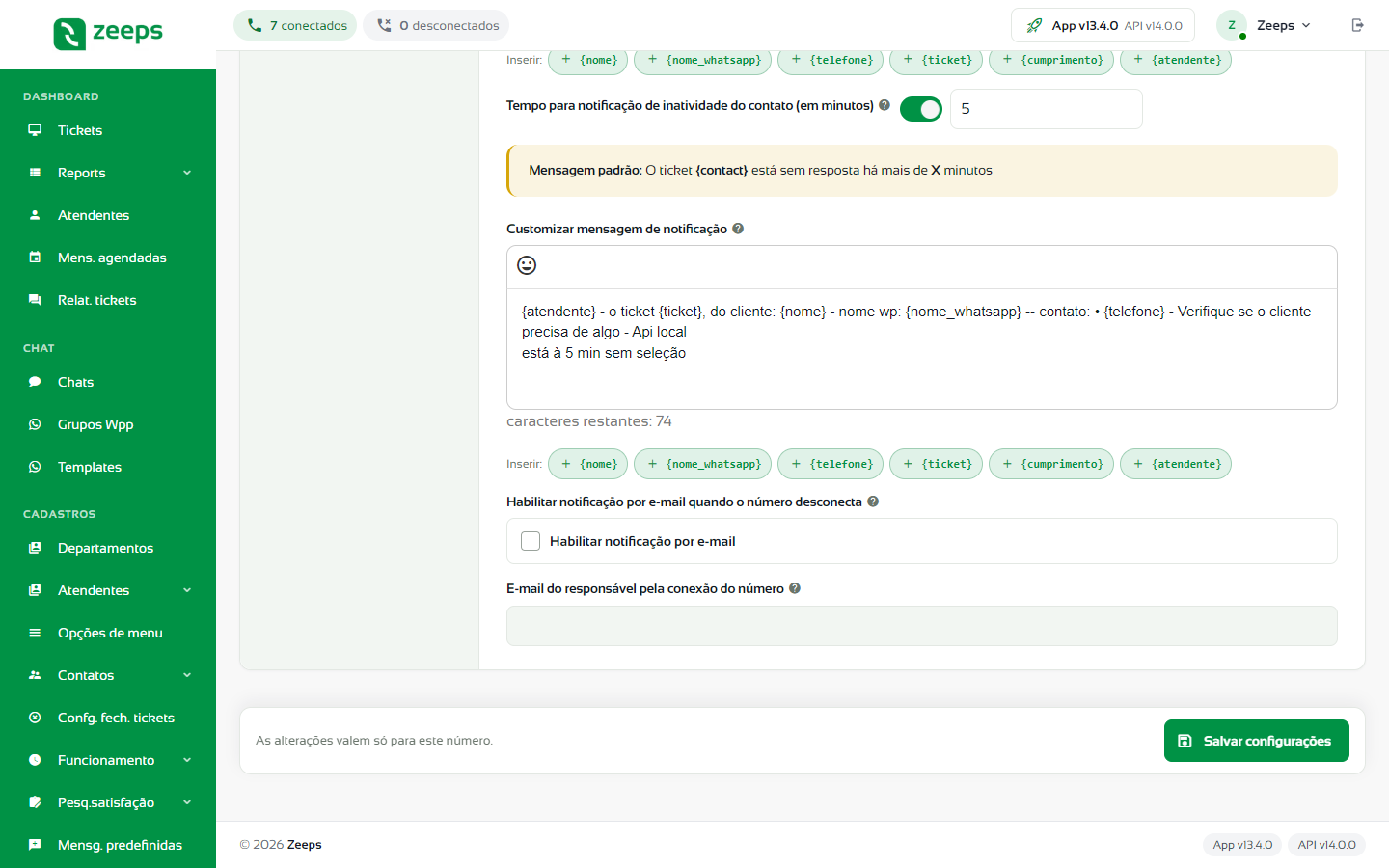Click the 0 desconectados status pill
The width and height of the screenshot is (1389, 868).
436,25
